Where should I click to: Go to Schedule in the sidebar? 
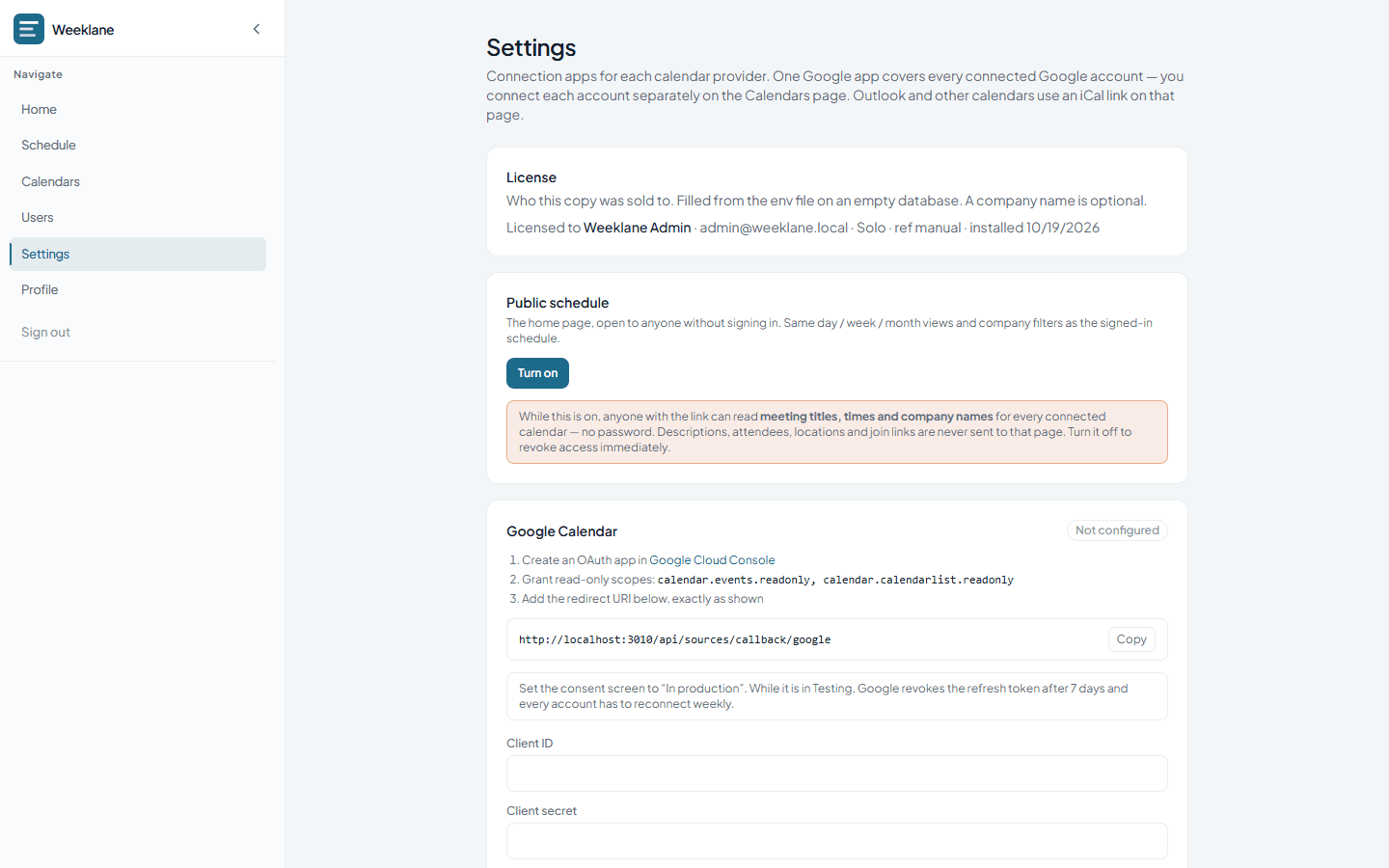(137, 145)
